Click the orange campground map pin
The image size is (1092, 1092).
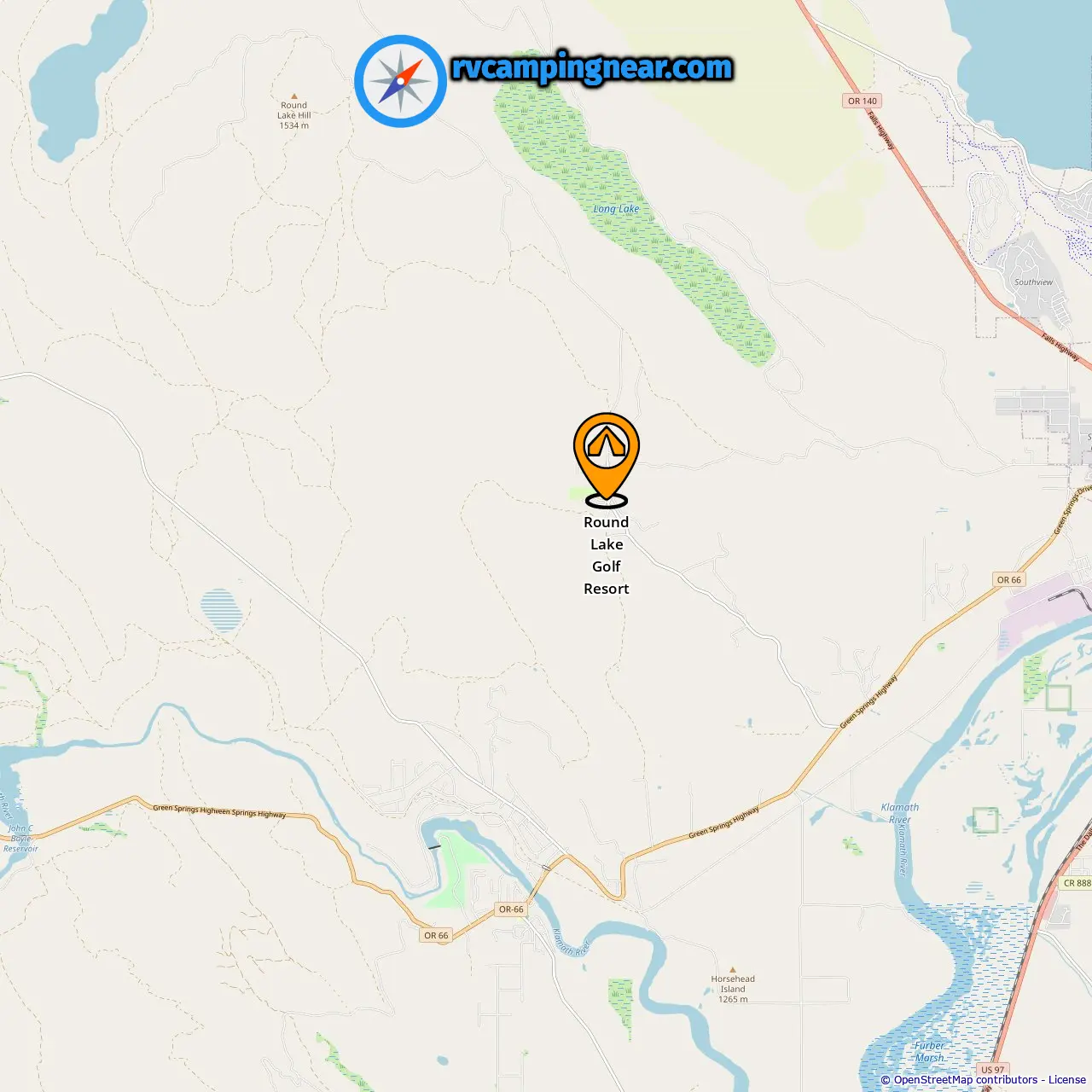606,460
